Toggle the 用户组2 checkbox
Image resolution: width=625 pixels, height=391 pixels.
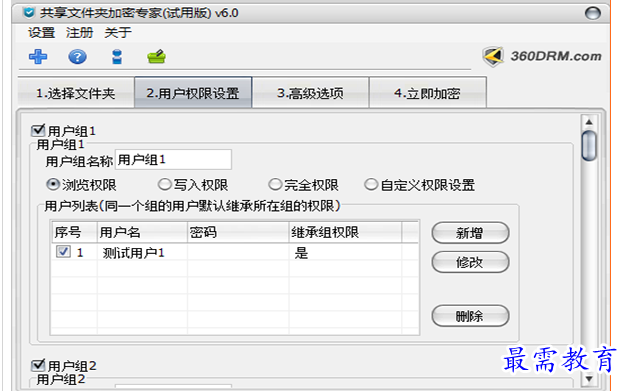click(x=38, y=365)
